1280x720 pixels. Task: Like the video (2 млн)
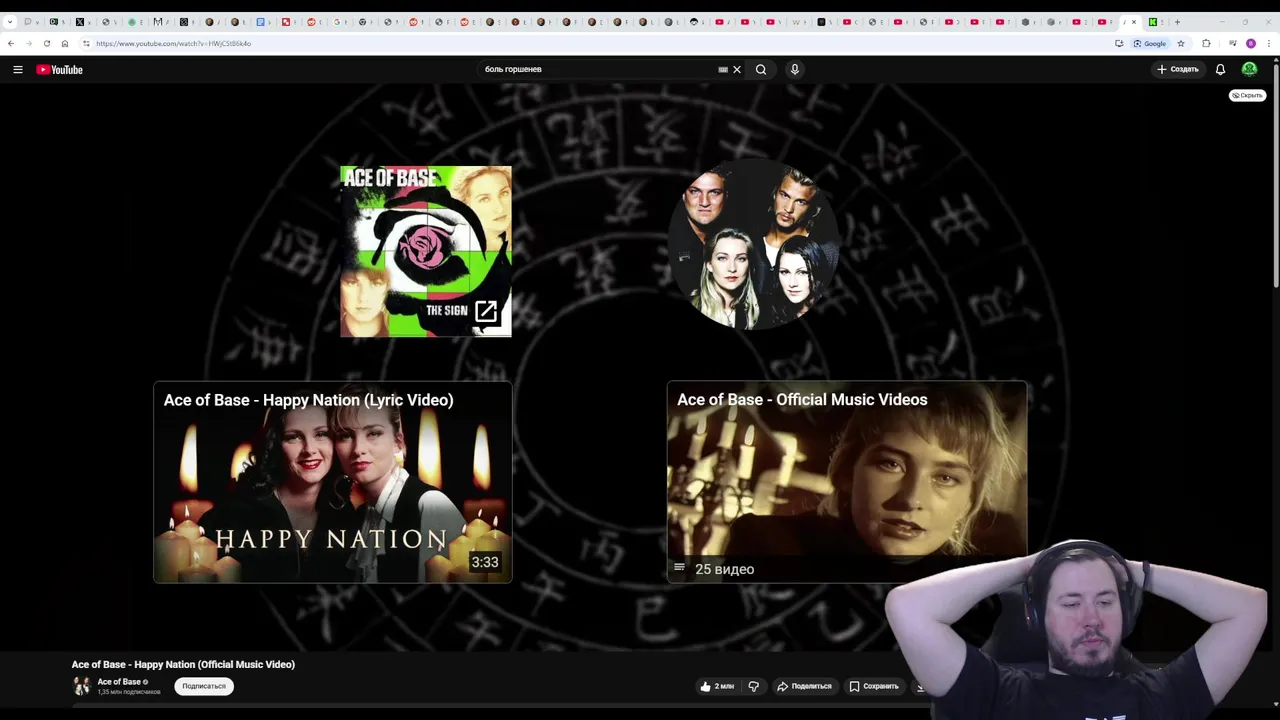tap(717, 686)
